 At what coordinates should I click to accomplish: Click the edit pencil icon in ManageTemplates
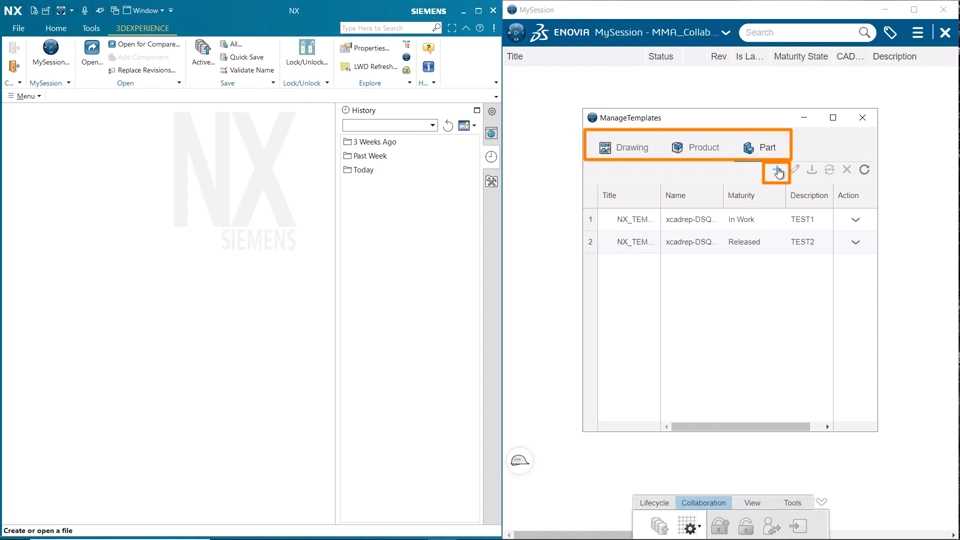point(795,170)
